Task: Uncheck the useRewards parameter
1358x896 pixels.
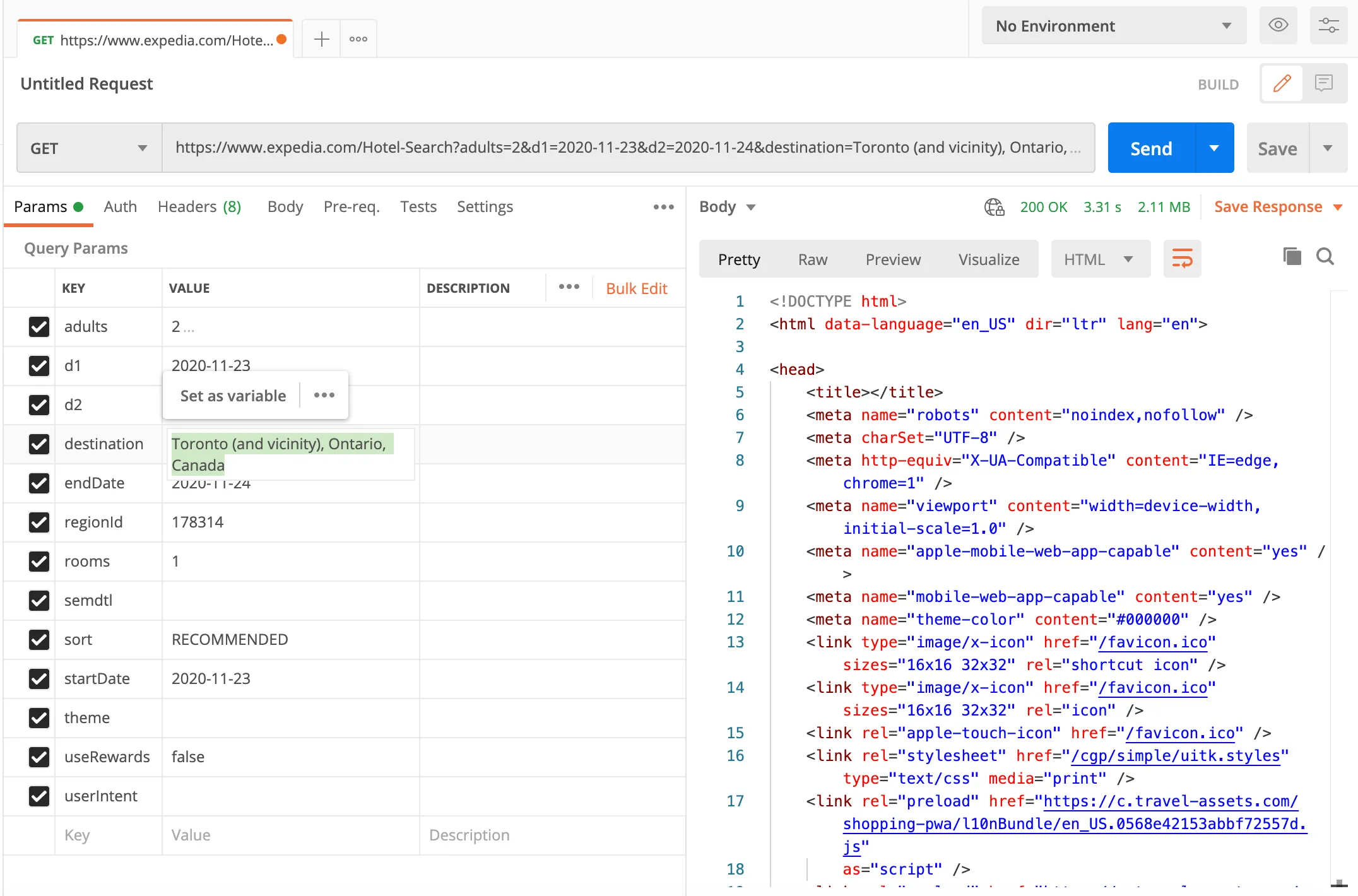Action: click(39, 757)
